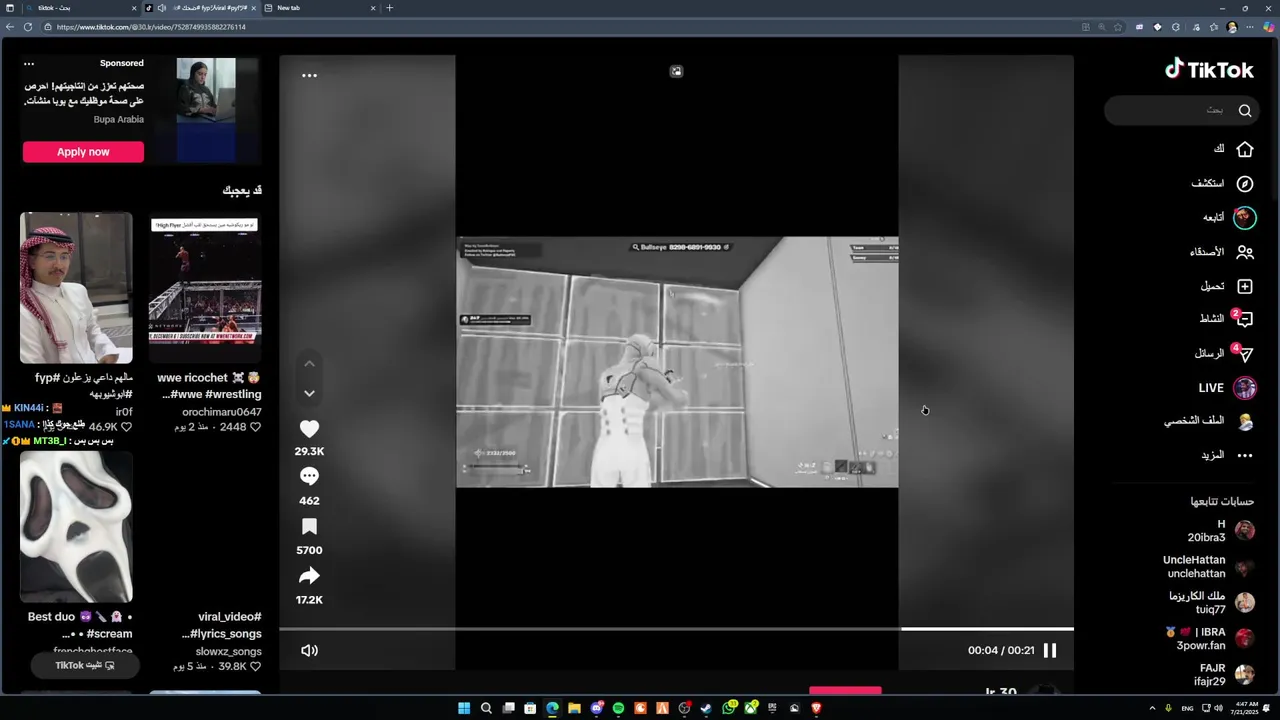This screenshot has width=1280, height=720.
Task: Share the video via arrow icon
Action: (x=309, y=576)
